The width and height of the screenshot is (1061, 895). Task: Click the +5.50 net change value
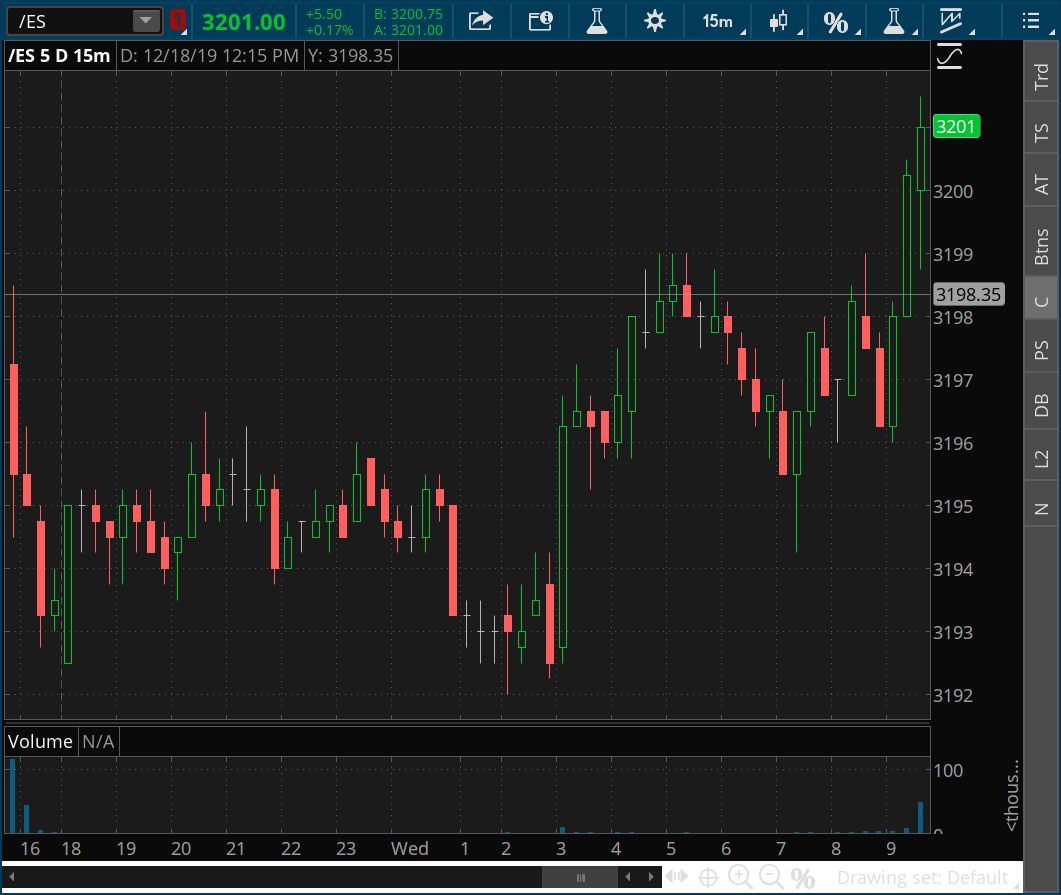click(323, 14)
